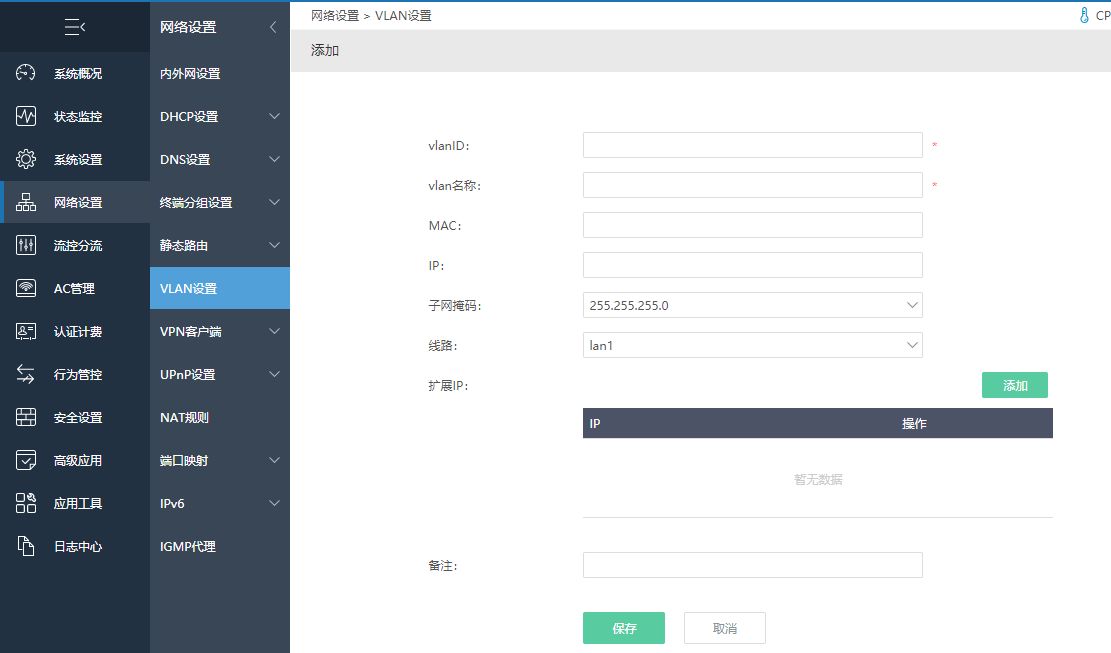1111x653 pixels.
Task: Click the 状态监控 monitor icon
Action: 26,116
